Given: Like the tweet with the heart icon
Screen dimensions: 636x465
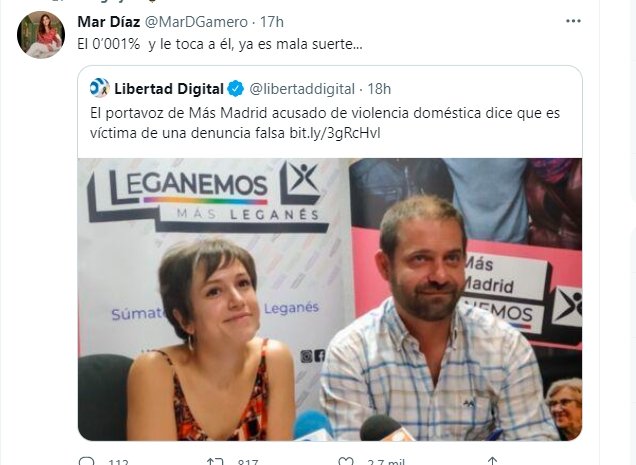Looking at the screenshot, I should coord(346,461).
